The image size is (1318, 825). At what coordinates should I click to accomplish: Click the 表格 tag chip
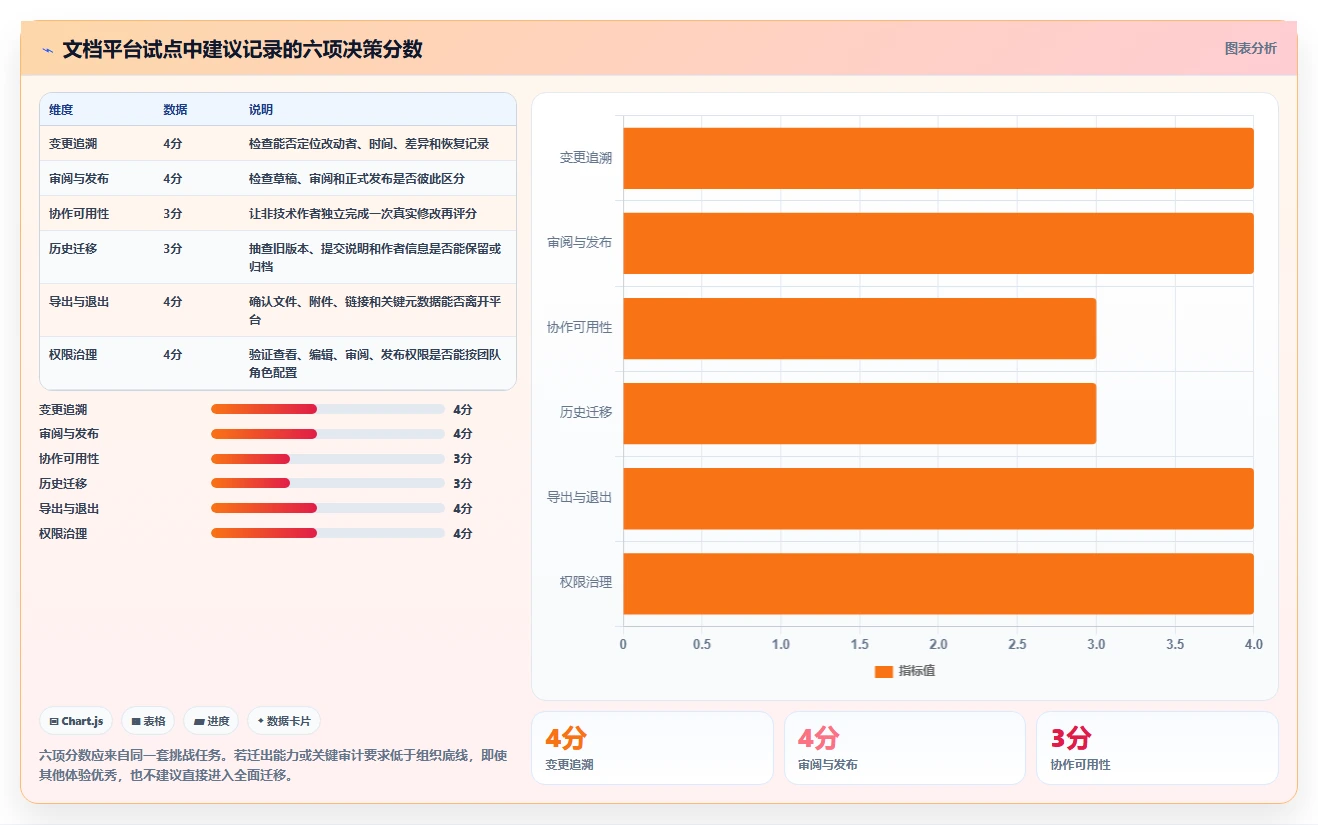(148, 721)
